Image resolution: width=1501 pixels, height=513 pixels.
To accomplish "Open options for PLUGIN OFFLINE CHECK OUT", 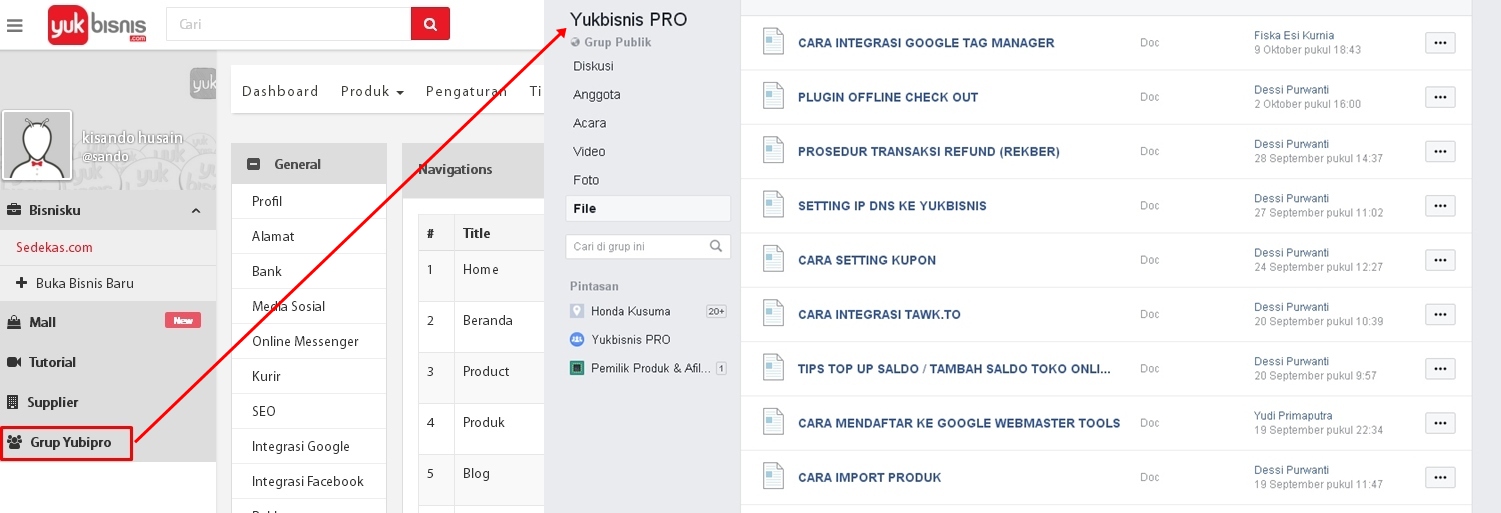I will tap(1440, 97).
